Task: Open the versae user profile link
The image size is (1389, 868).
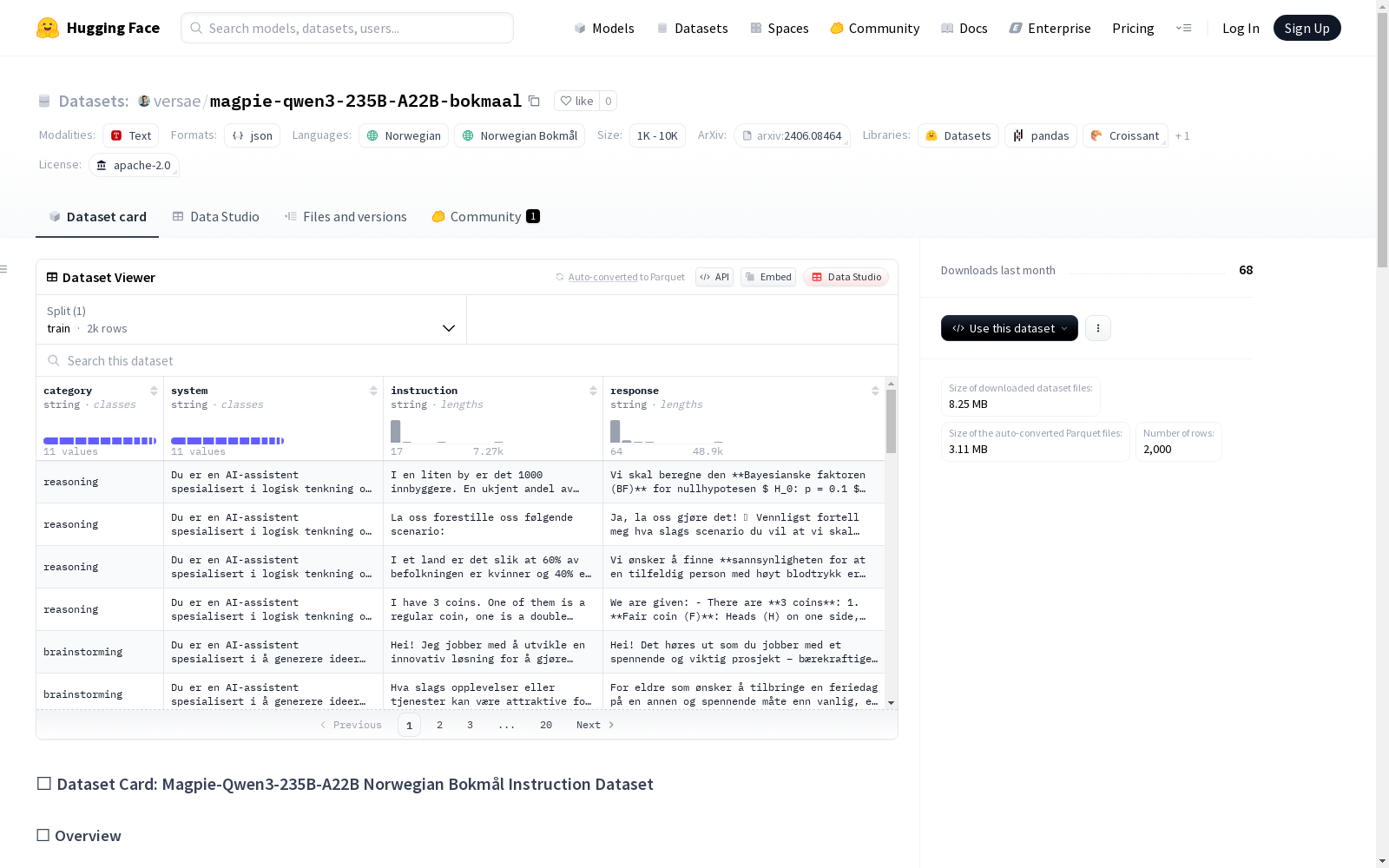Action: point(177,101)
